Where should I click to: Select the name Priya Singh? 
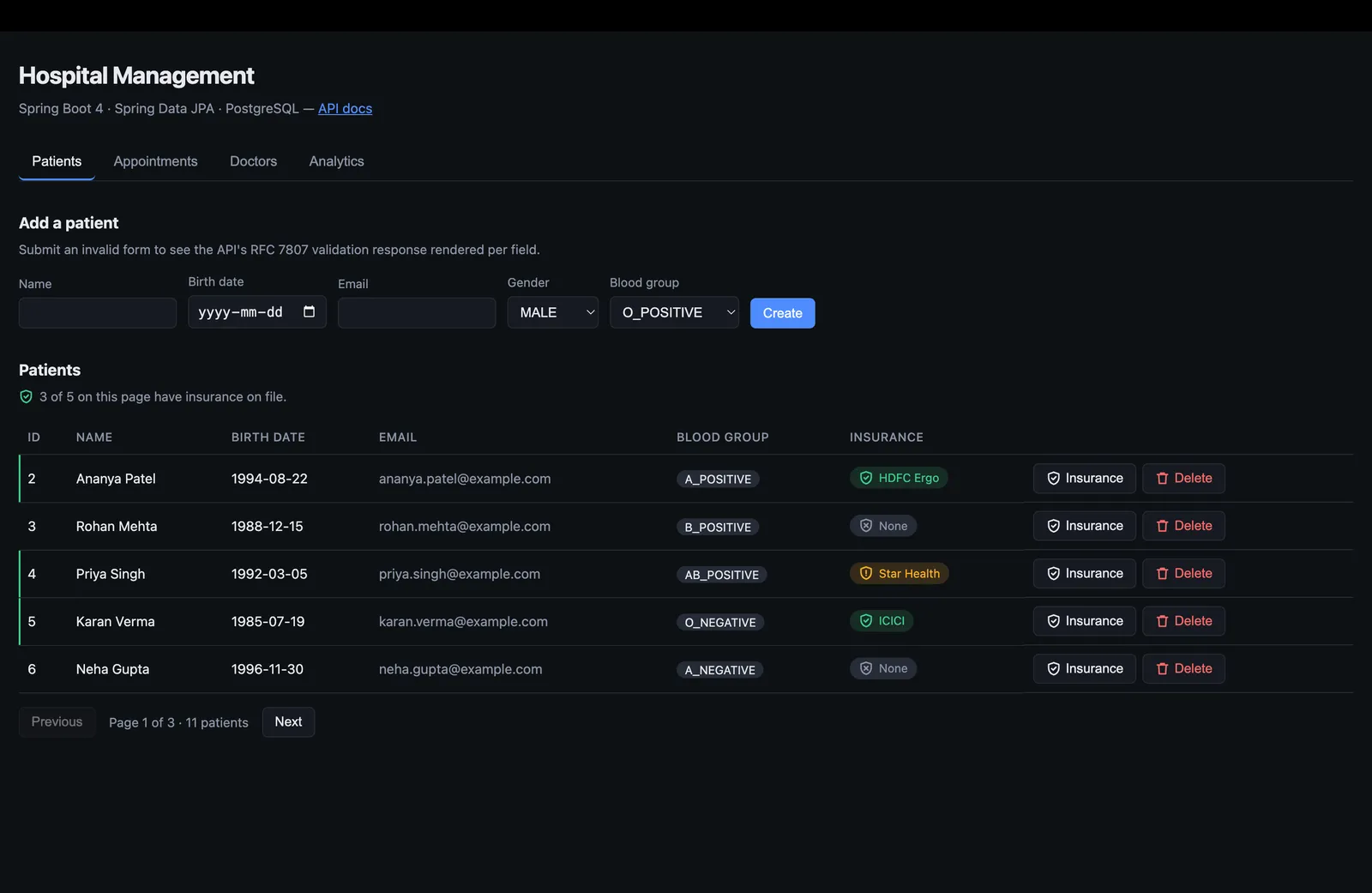point(111,574)
